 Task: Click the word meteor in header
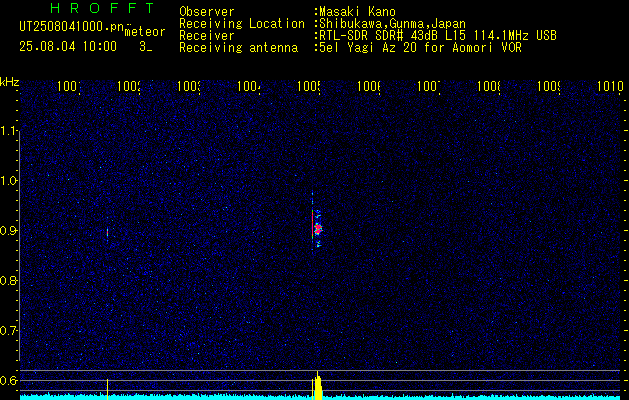(x=145, y=31)
